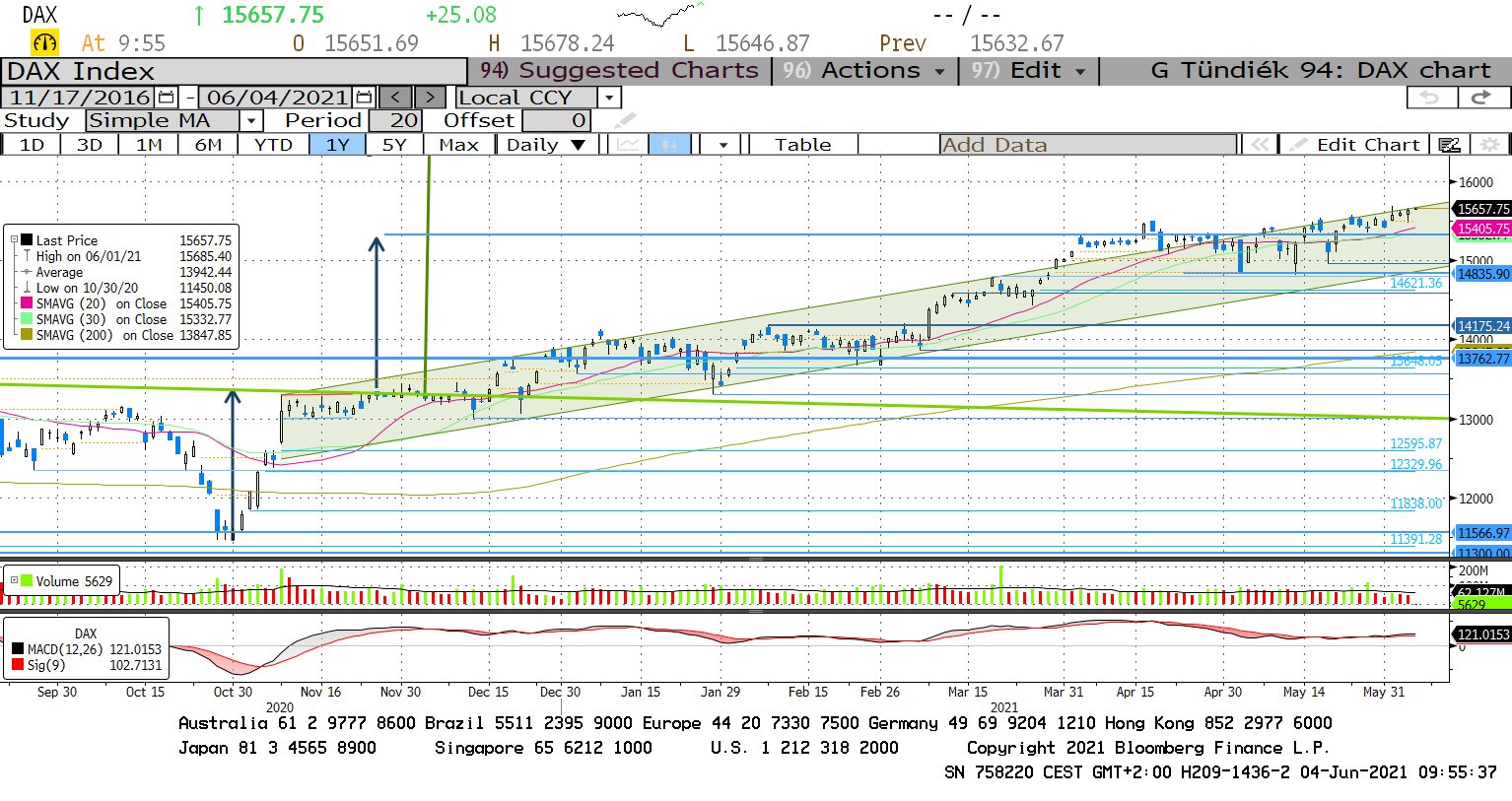Click the start date field 11/17/2016
The height and width of the screenshot is (801, 1512).
pos(81,98)
